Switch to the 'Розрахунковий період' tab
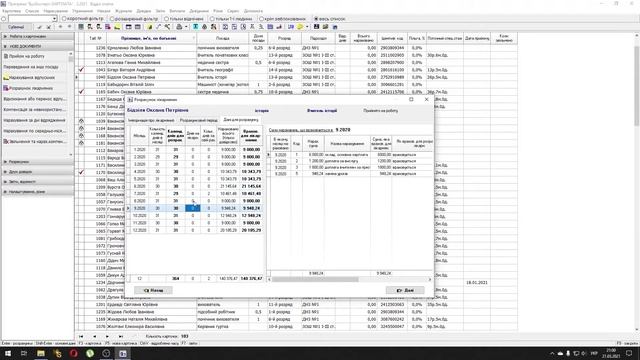This screenshot has height=360, width=640. coord(198,120)
